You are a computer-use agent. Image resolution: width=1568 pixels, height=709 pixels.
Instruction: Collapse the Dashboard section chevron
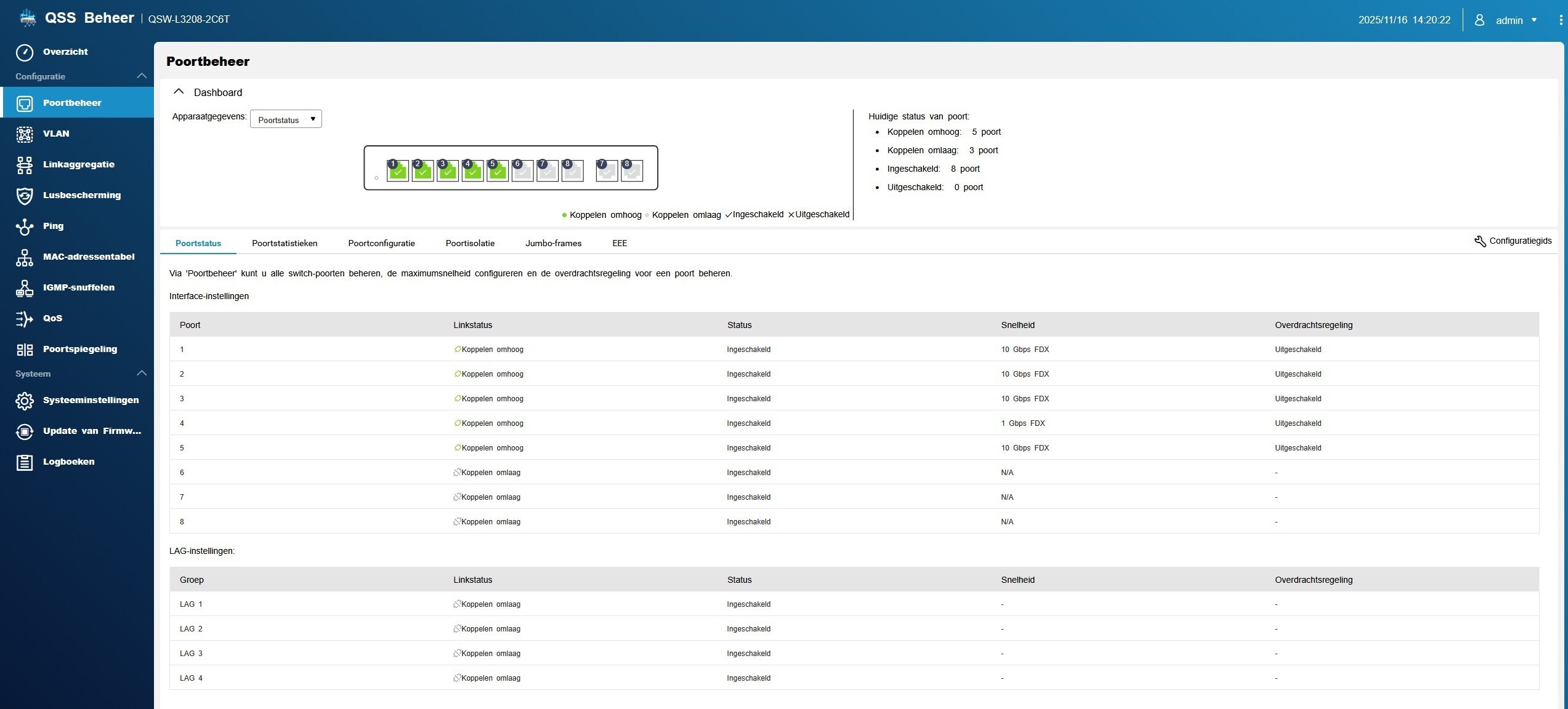pos(179,92)
